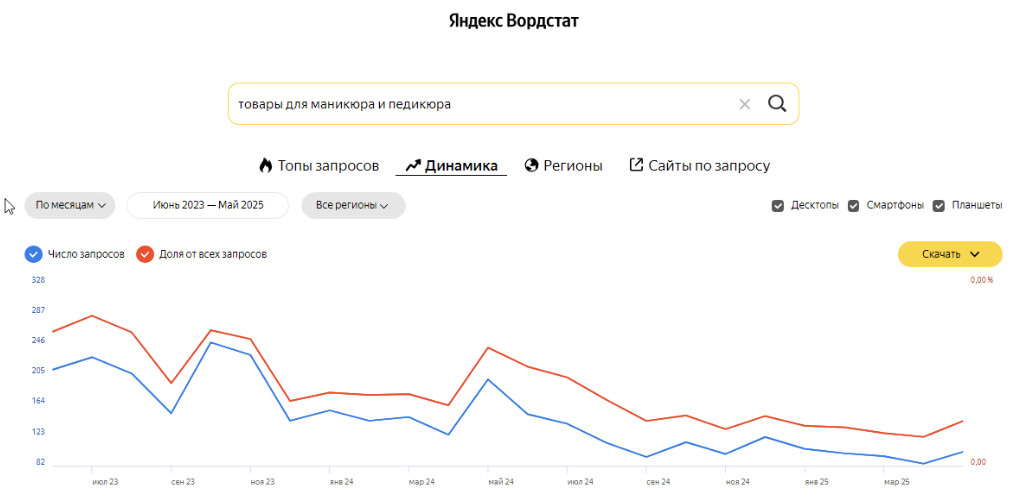Screen dimensions: 1015x500
Task: Click the flame icon for top queries
Action: point(265,165)
